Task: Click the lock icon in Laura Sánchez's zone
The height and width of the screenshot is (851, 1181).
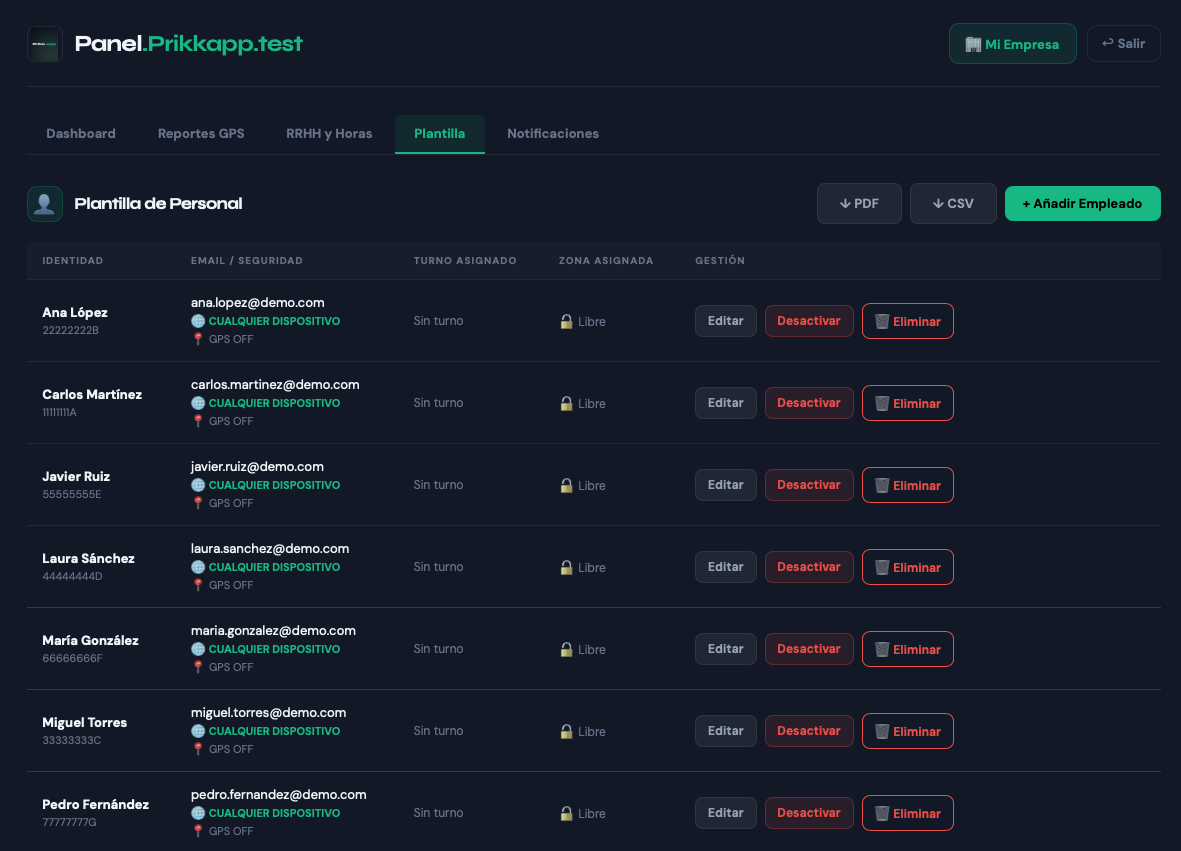Action: [x=566, y=568]
